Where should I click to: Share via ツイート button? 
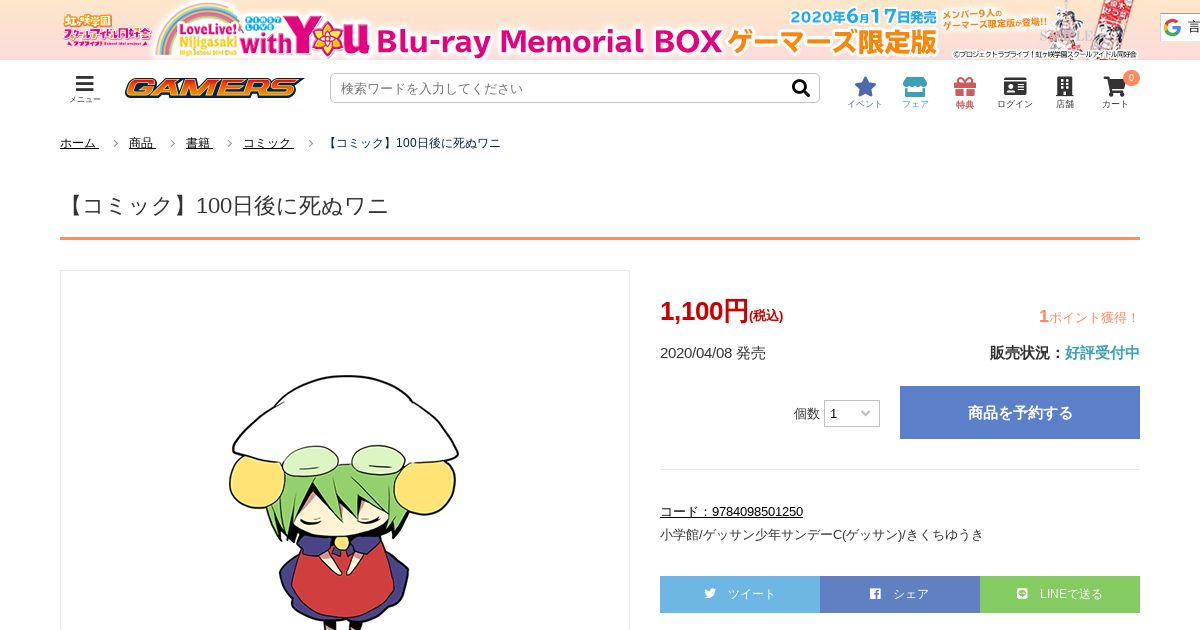click(740, 594)
